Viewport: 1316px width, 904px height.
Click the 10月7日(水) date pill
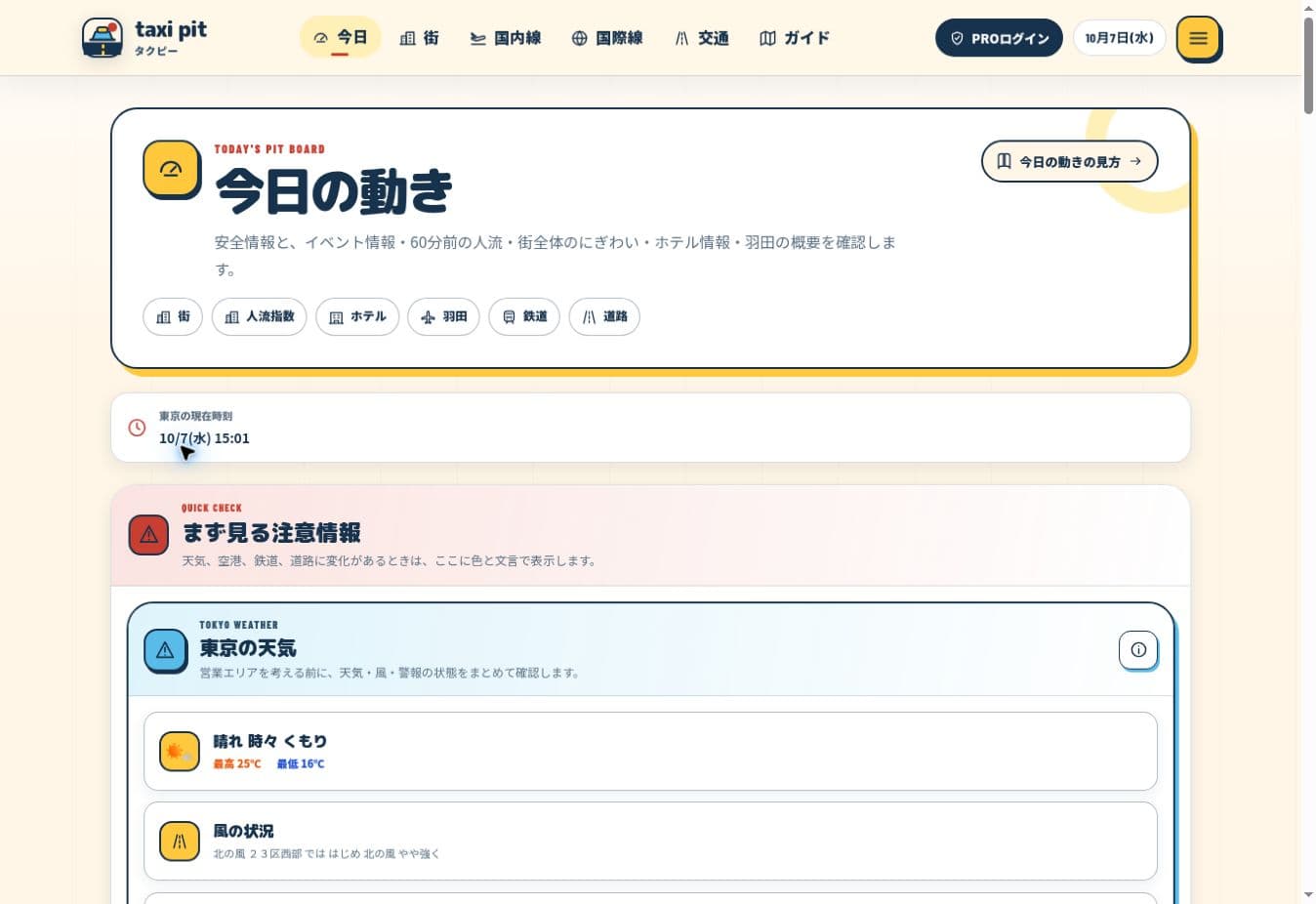(x=1119, y=38)
